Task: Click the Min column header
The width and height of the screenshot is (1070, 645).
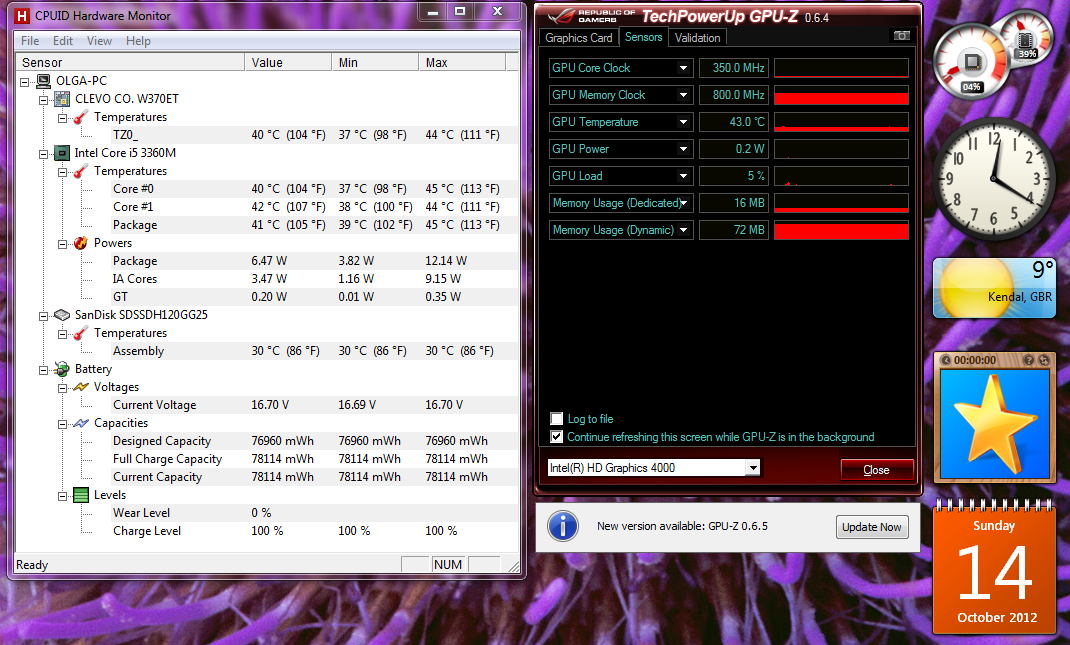Action: pos(375,63)
